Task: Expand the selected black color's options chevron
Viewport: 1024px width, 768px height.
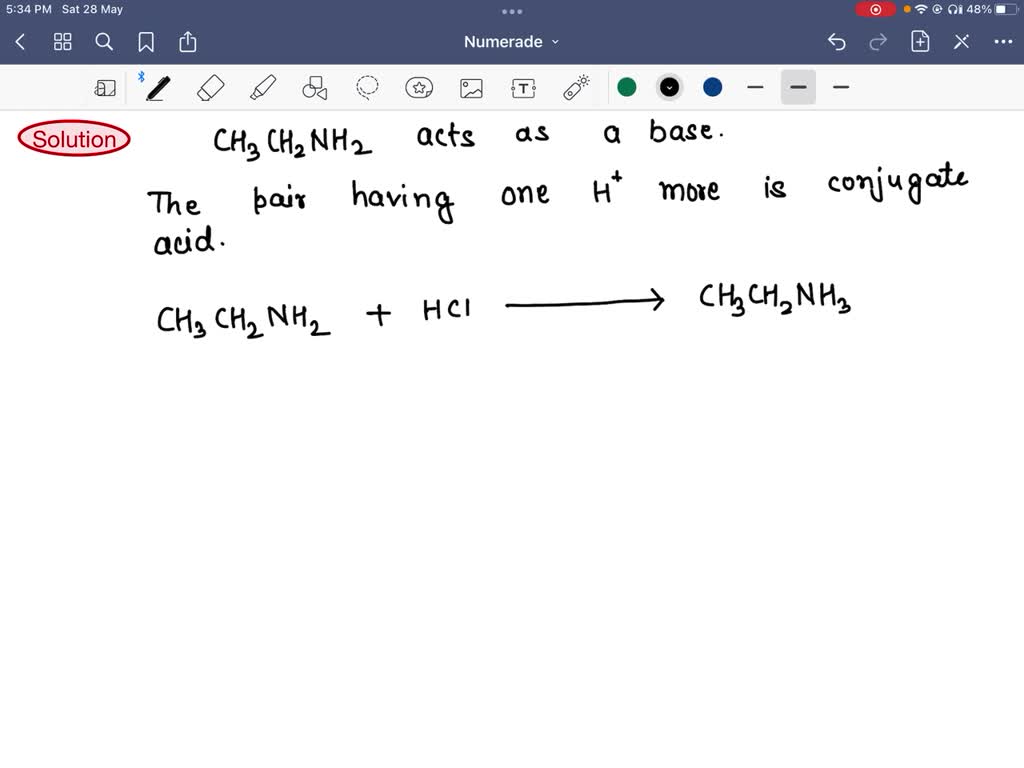Action: 669,87
